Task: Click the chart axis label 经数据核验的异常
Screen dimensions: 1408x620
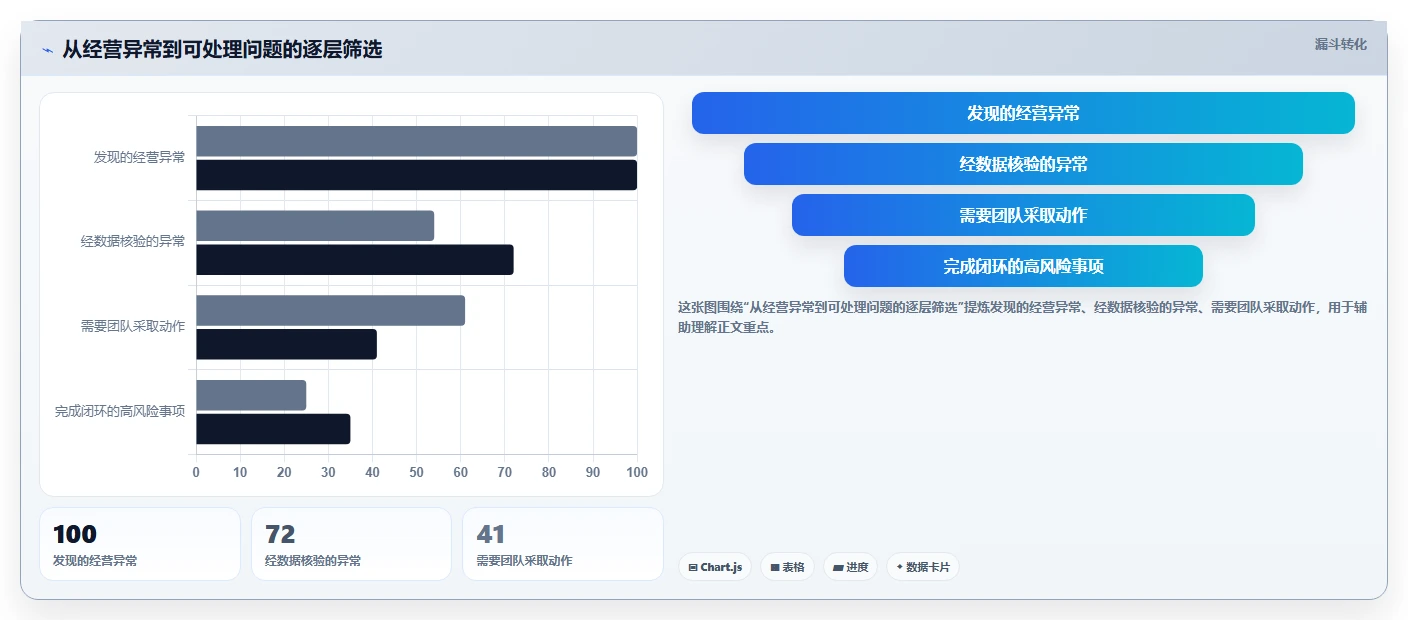Action: tap(133, 241)
